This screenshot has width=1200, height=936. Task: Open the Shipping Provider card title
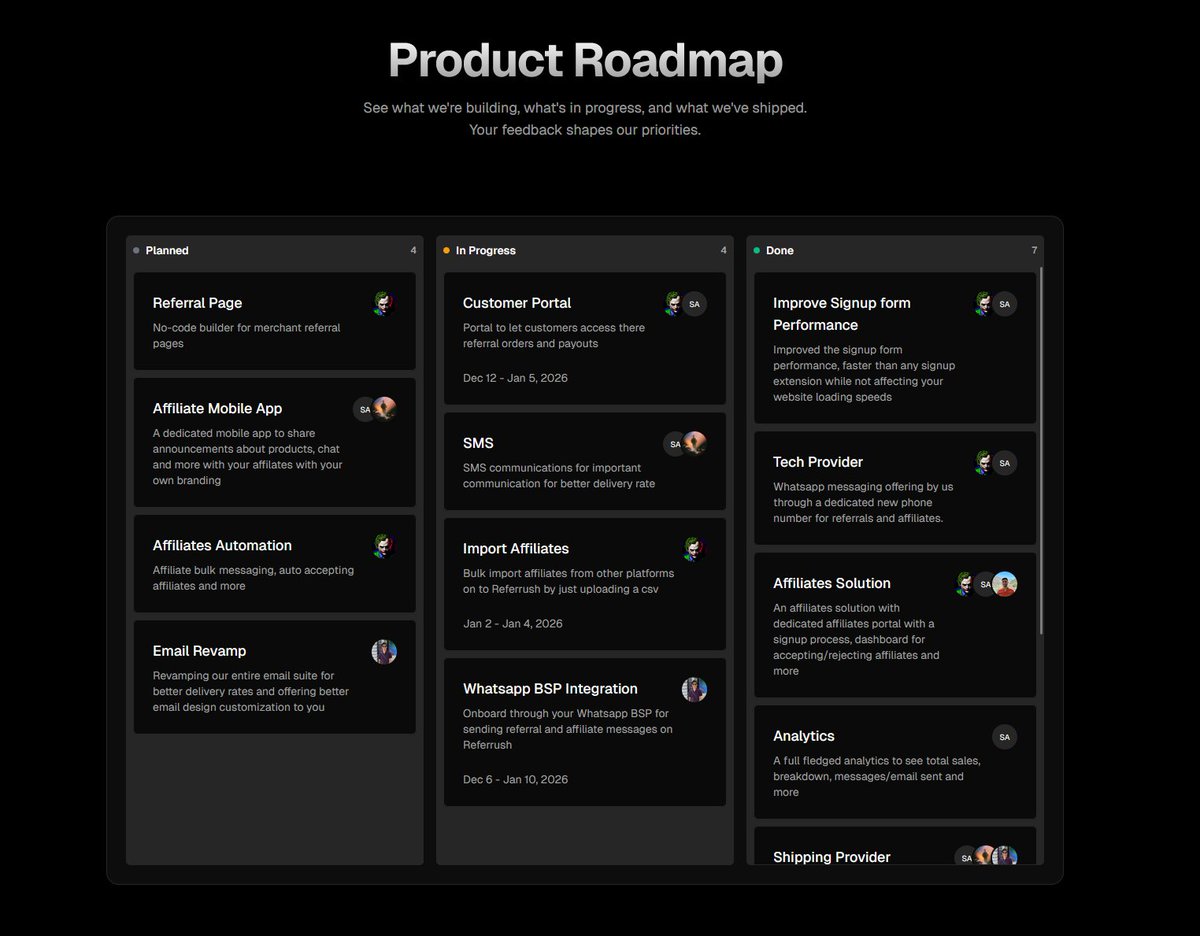click(x=832, y=857)
